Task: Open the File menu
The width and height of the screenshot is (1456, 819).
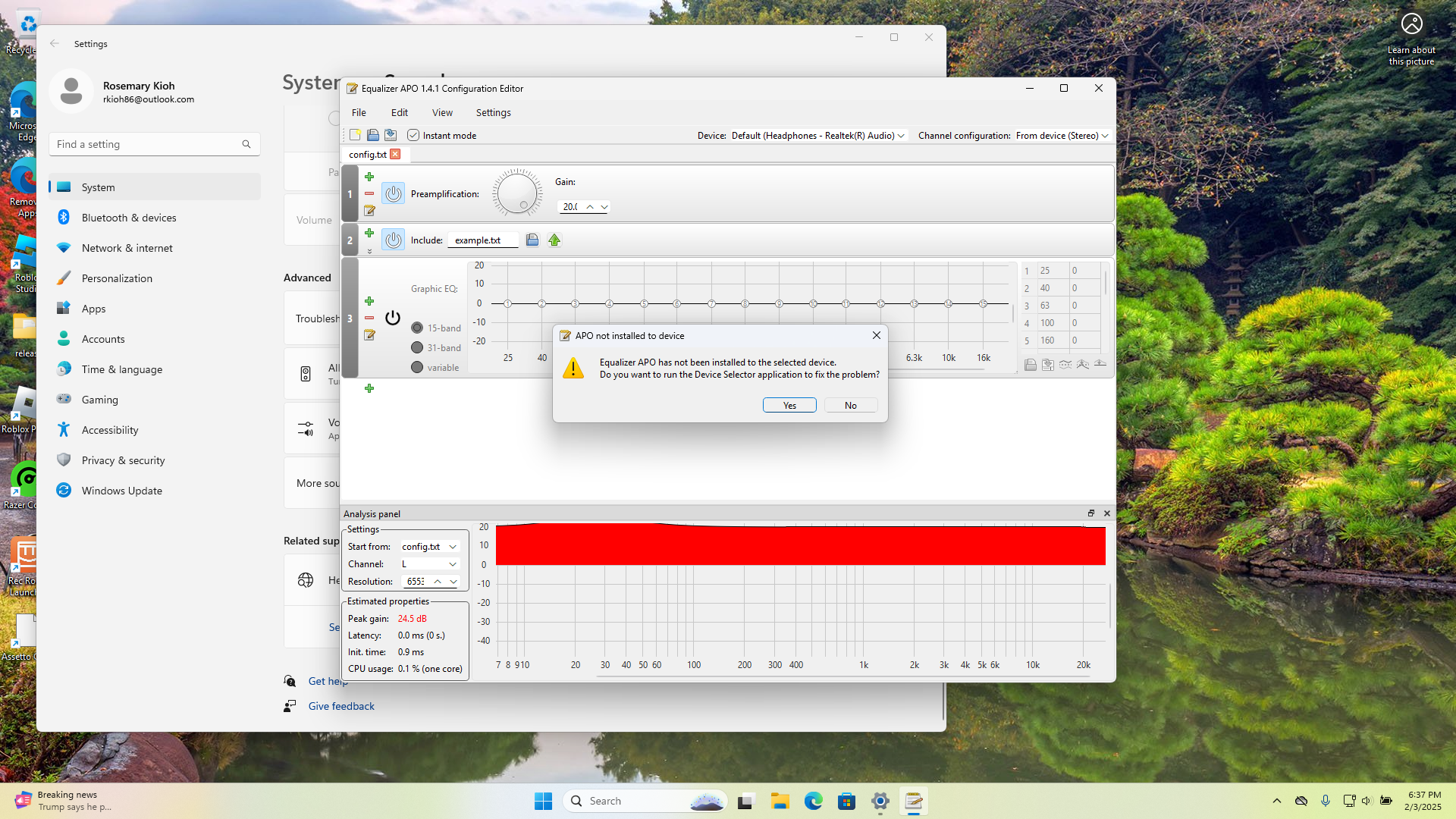Action: click(359, 112)
